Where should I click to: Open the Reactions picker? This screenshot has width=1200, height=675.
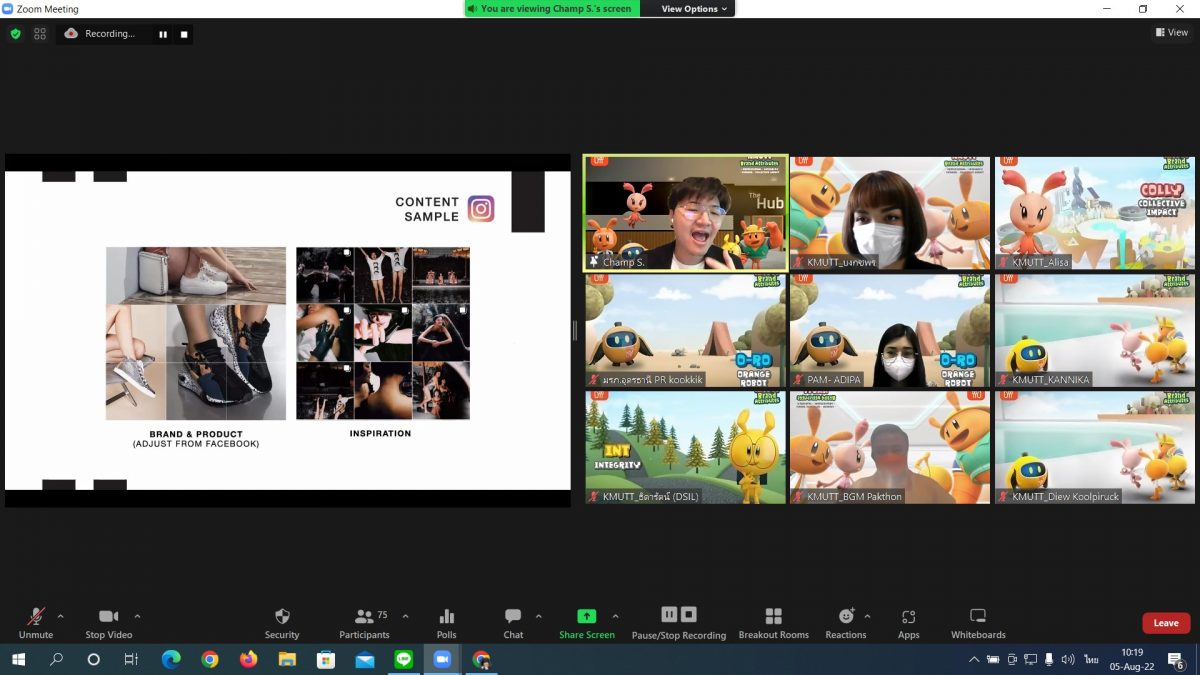point(846,622)
